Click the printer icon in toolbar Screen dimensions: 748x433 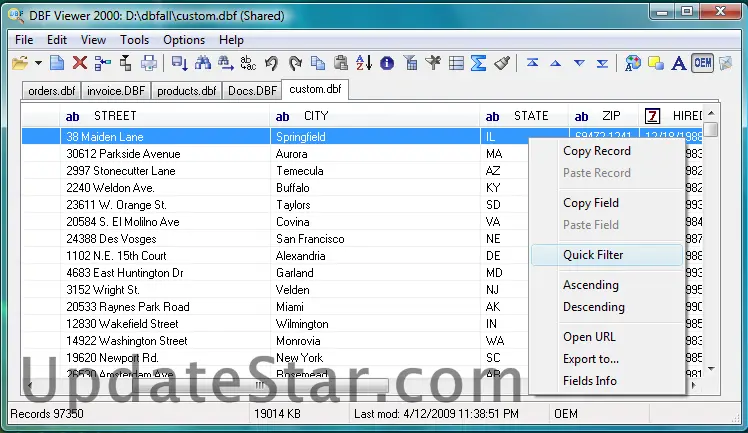tap(149, 63)
